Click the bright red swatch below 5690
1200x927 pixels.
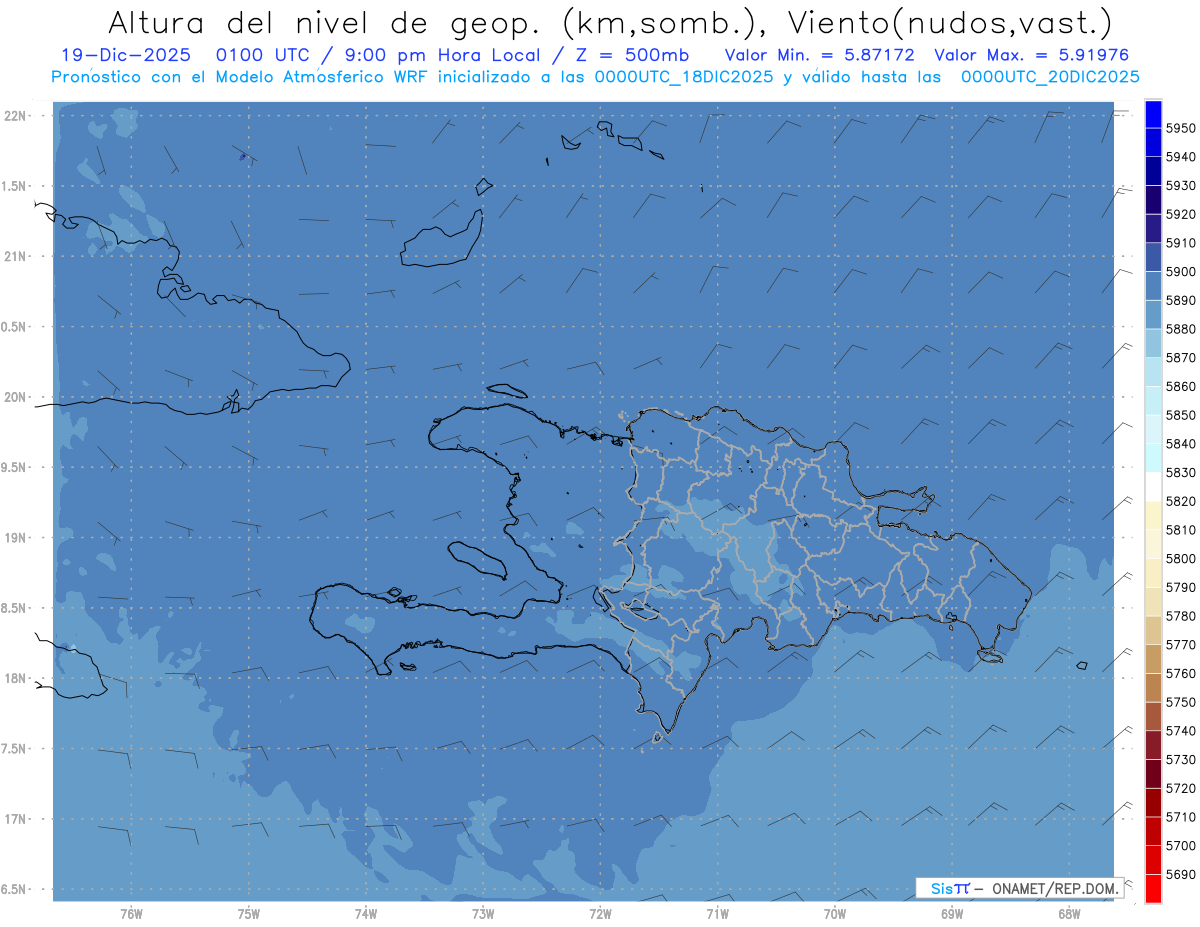click(x=1153, y=888)
